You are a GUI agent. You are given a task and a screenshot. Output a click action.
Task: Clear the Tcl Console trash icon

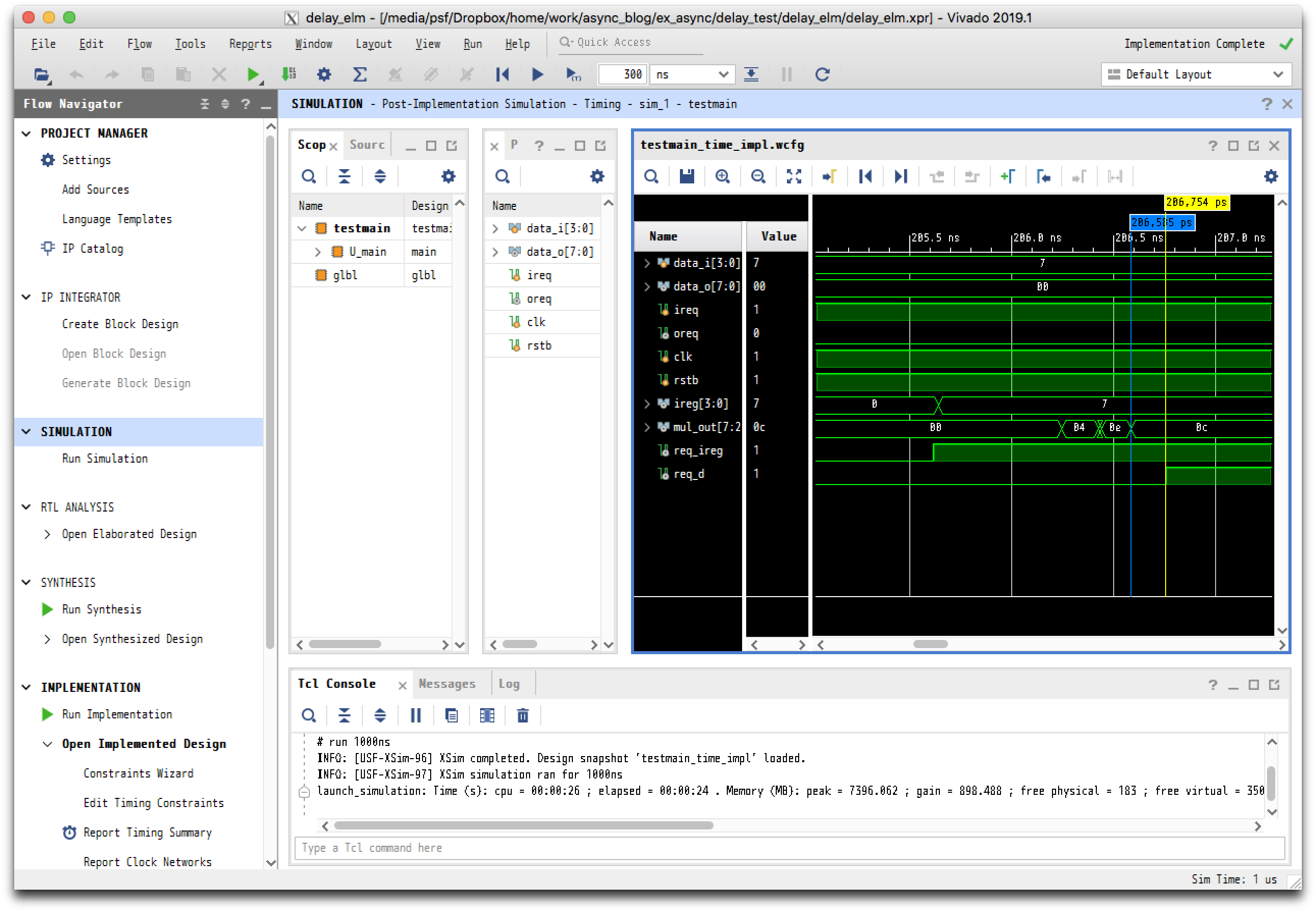pyautogui.click(x=522, y=715)
